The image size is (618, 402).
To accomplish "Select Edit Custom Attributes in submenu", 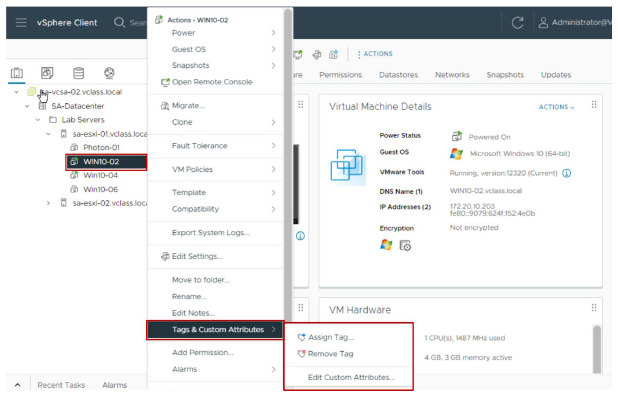I will coord(350,377).
